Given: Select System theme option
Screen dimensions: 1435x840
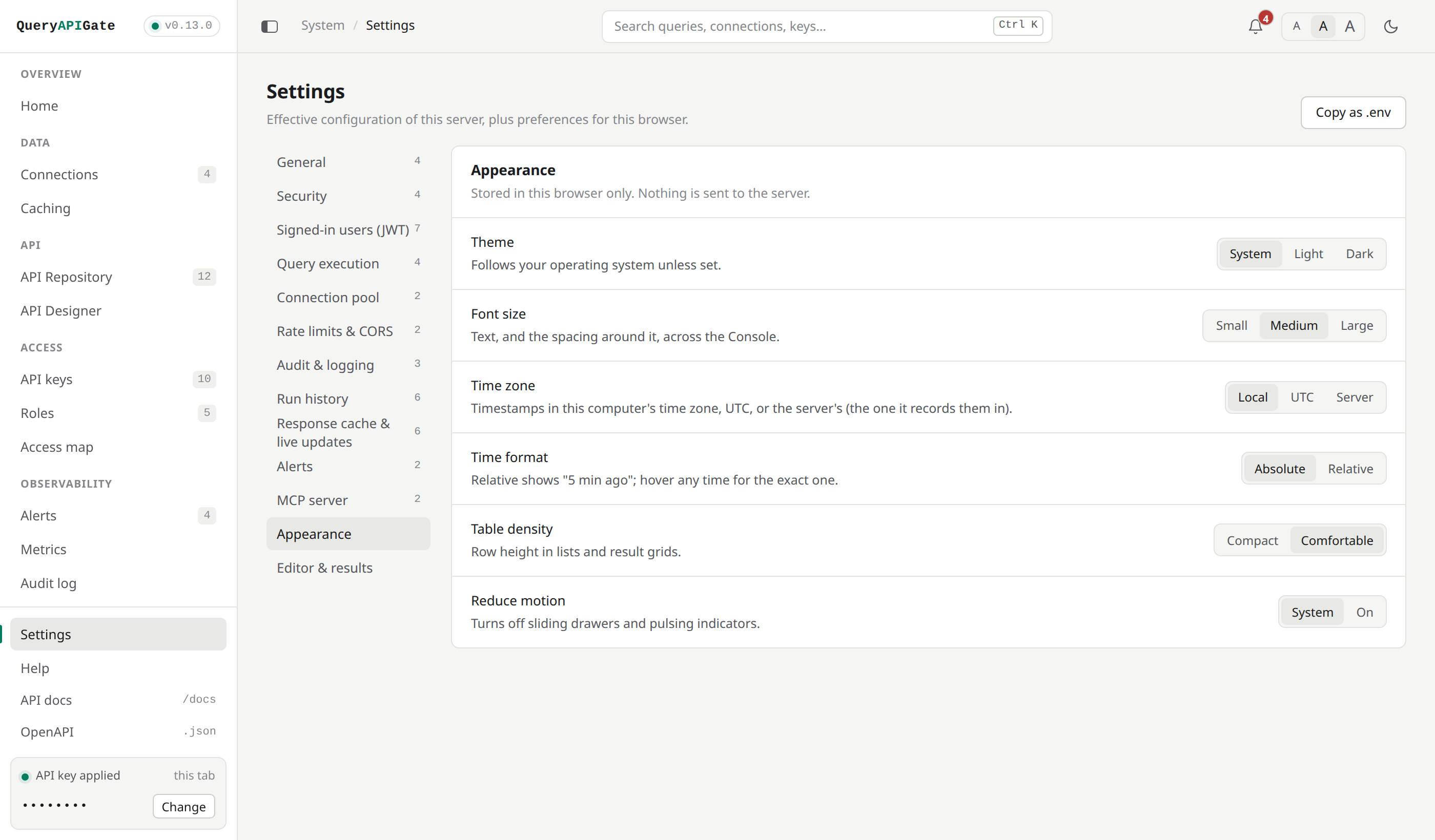Looking at the screenshot, I should click(1250, 254).
